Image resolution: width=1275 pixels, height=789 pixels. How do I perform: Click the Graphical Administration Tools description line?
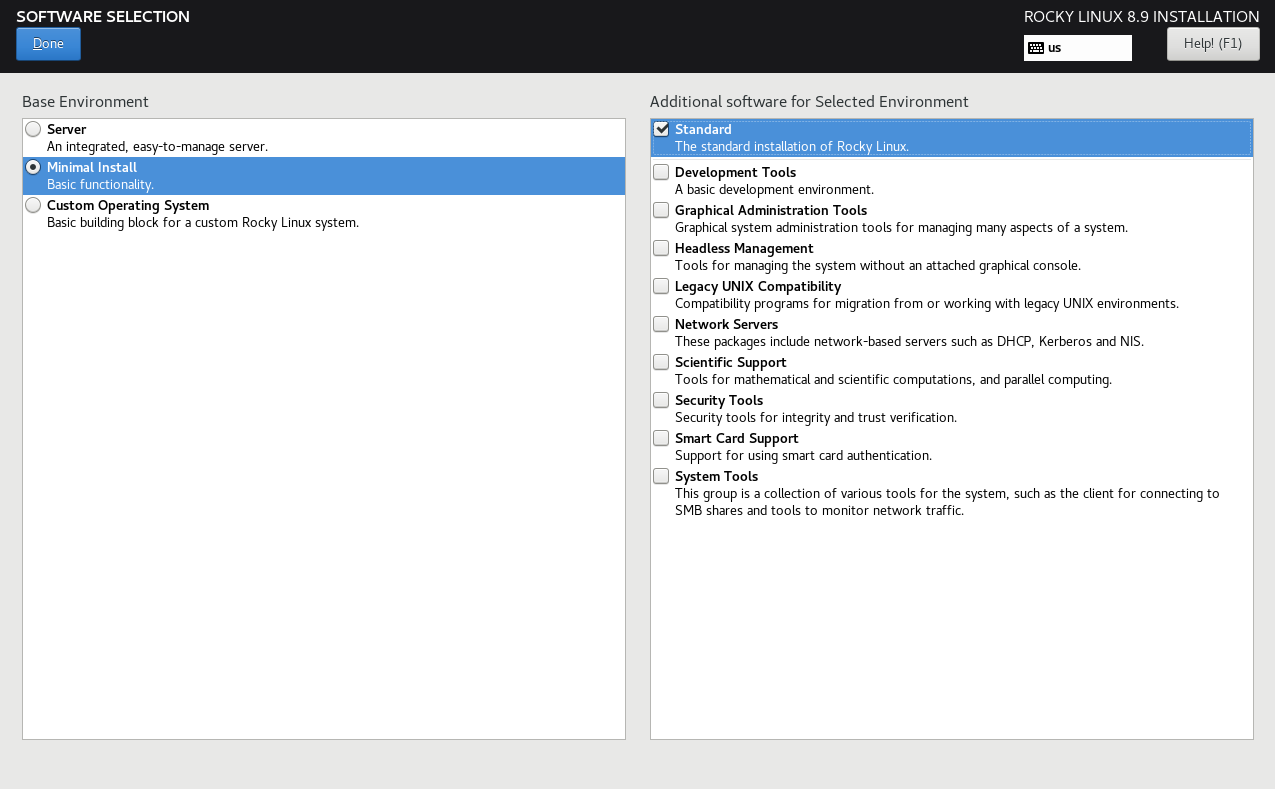pos(901,228)
